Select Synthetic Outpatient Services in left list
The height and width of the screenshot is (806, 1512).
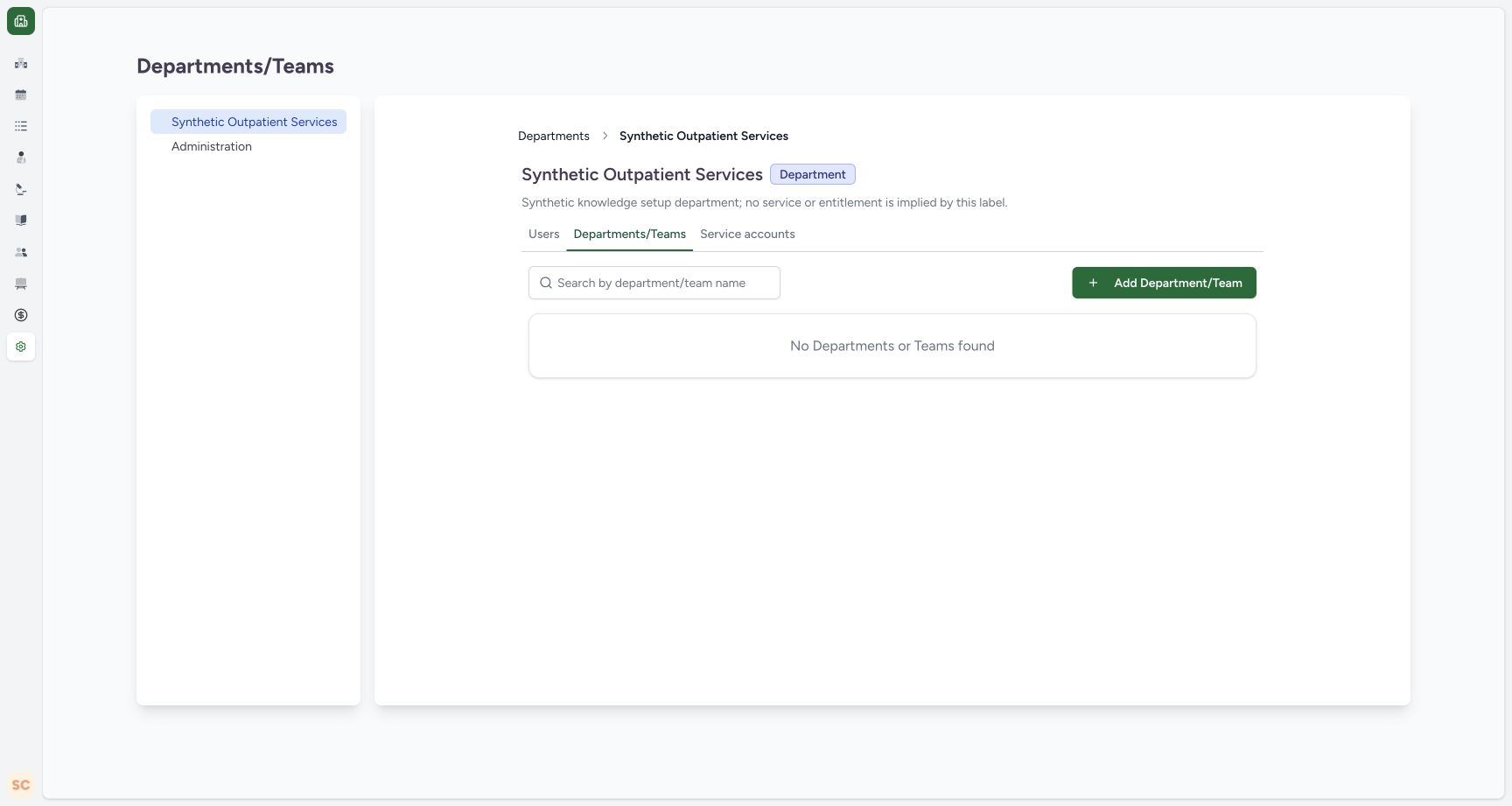pyautogui.click(x=248, y=122)
